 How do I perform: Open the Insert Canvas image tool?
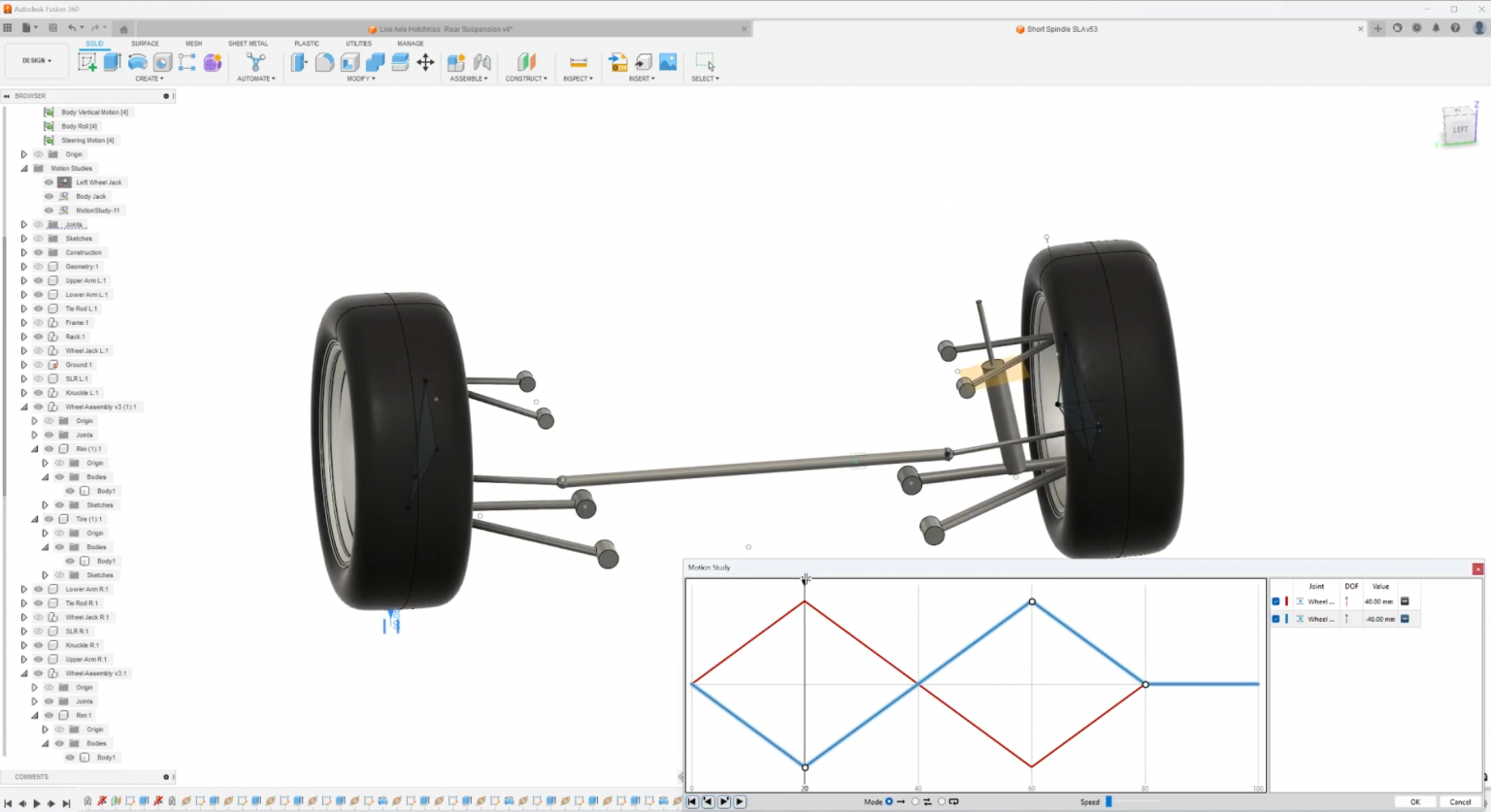[668, 62]
